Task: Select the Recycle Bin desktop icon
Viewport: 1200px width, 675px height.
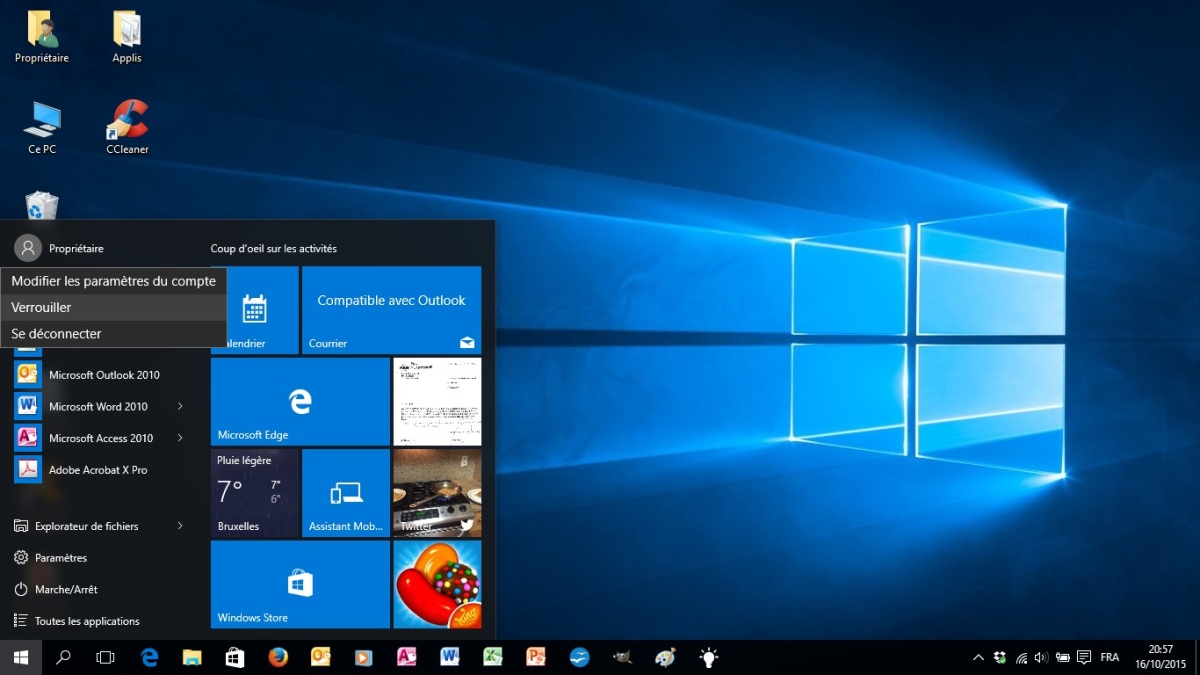Action: [x=42, y=206]
